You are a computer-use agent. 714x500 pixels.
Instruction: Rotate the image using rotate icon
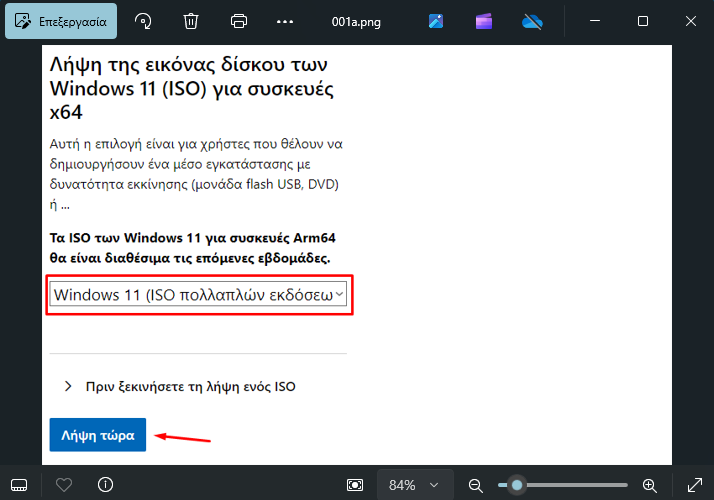143,21
